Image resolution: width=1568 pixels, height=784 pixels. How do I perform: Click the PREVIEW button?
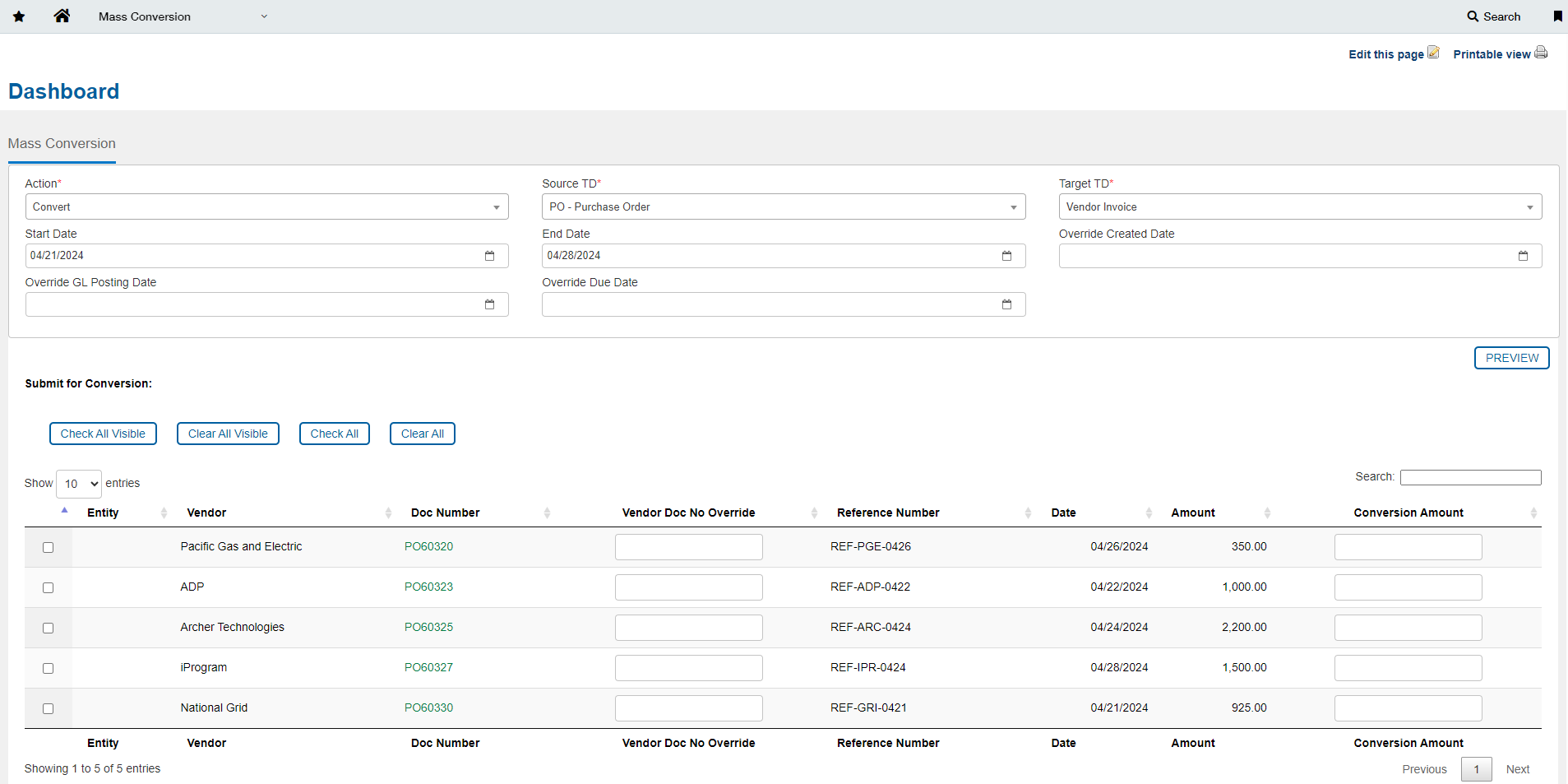1511,358
